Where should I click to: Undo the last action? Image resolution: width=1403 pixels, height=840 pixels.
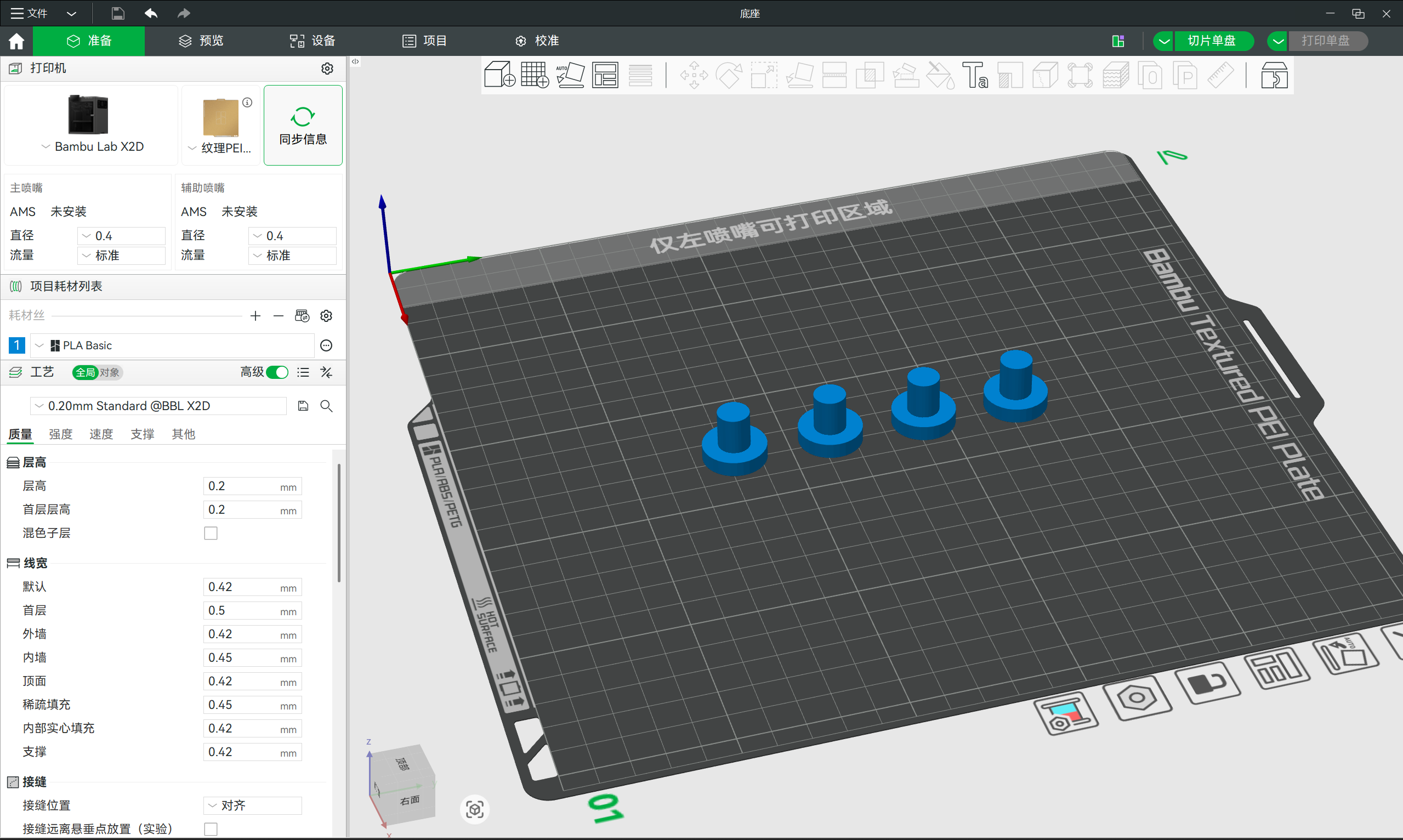coord(151,13)
